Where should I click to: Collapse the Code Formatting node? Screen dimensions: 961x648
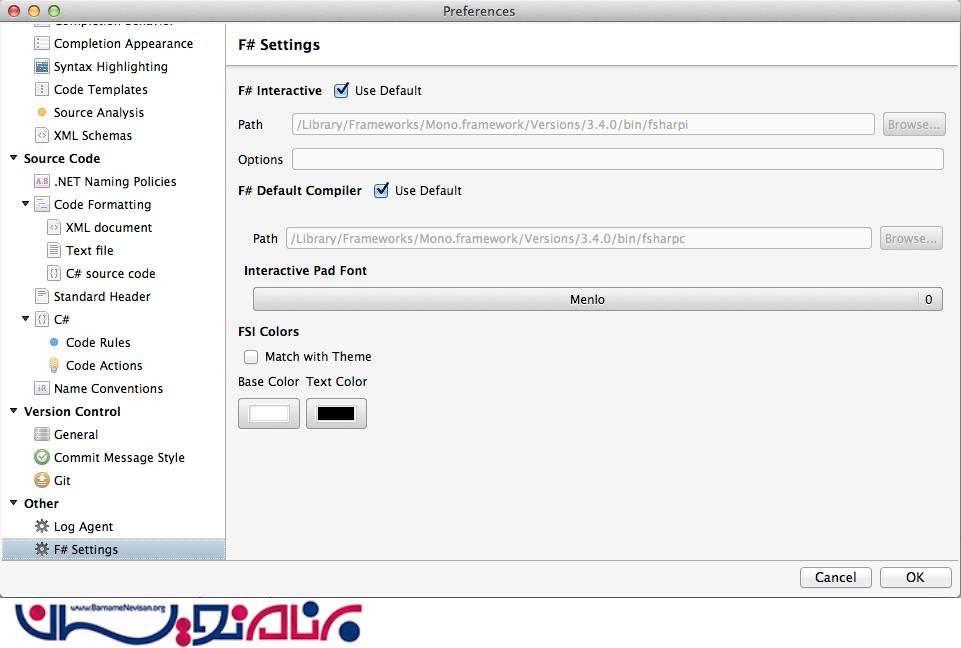tap(26, 204)
